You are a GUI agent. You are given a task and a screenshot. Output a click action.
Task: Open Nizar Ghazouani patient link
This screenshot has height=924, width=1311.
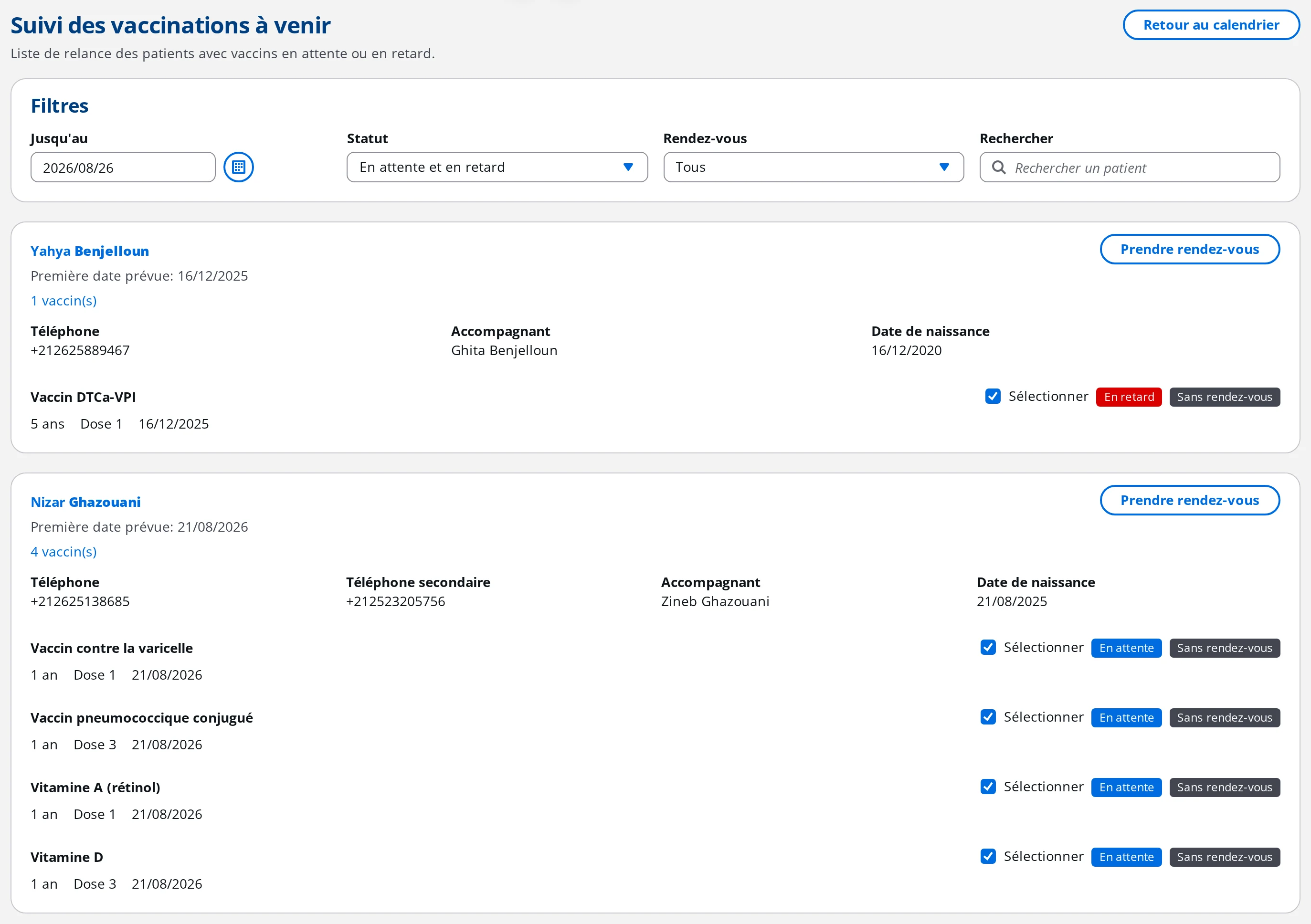point(85,502)
